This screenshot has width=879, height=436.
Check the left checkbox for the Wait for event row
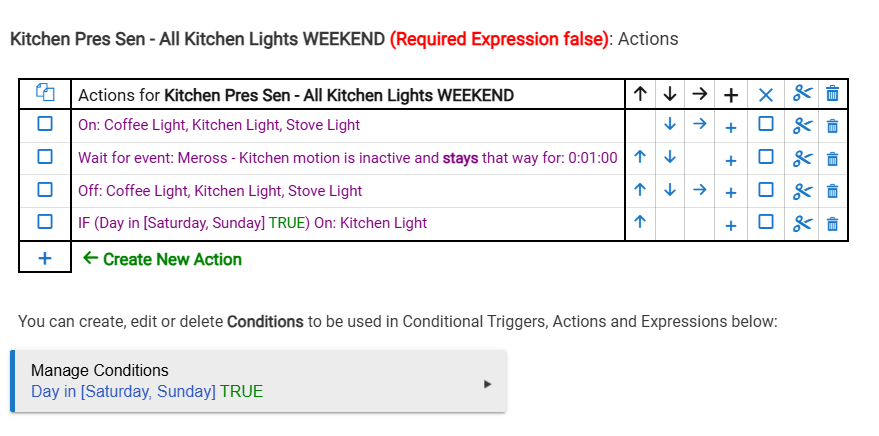[x=45, y=157]
